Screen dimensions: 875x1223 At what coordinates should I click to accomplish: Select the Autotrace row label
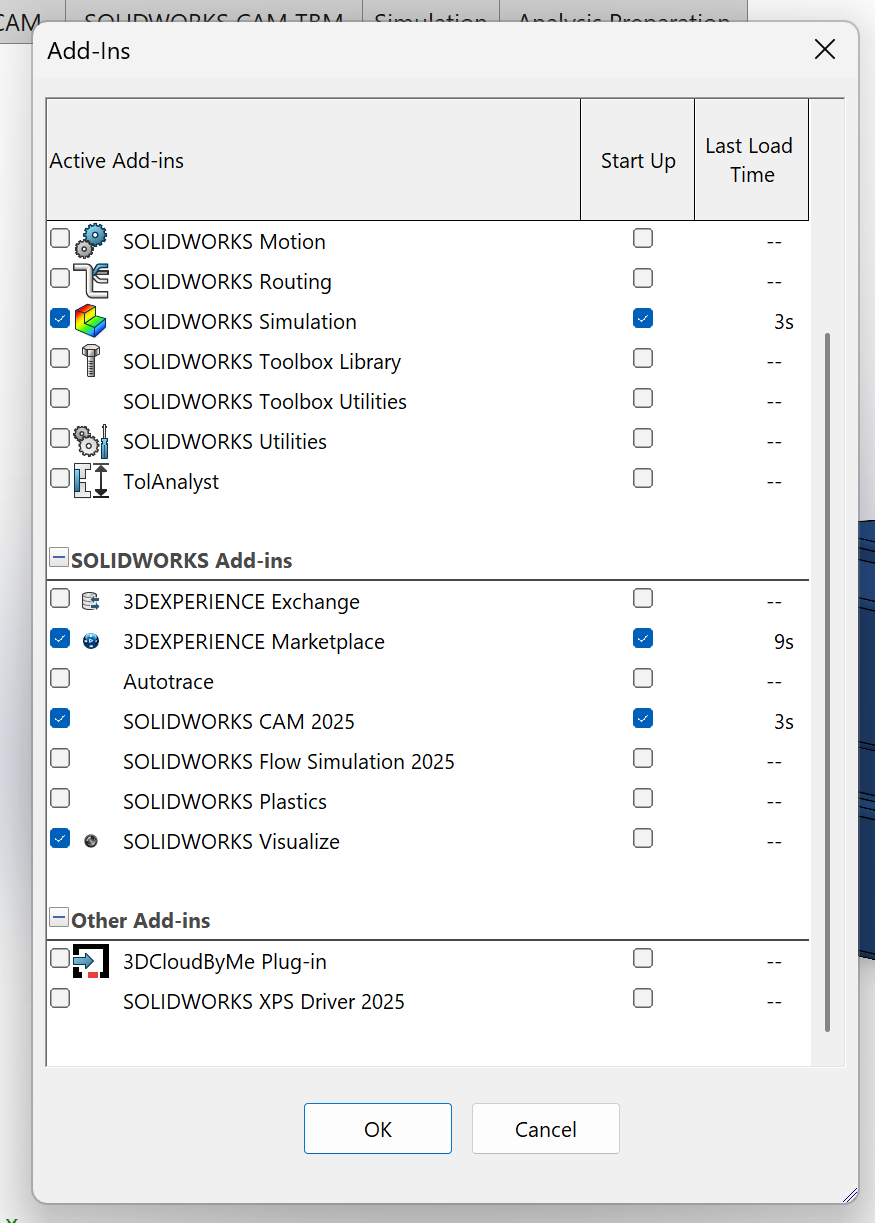[x=168, y=682]
